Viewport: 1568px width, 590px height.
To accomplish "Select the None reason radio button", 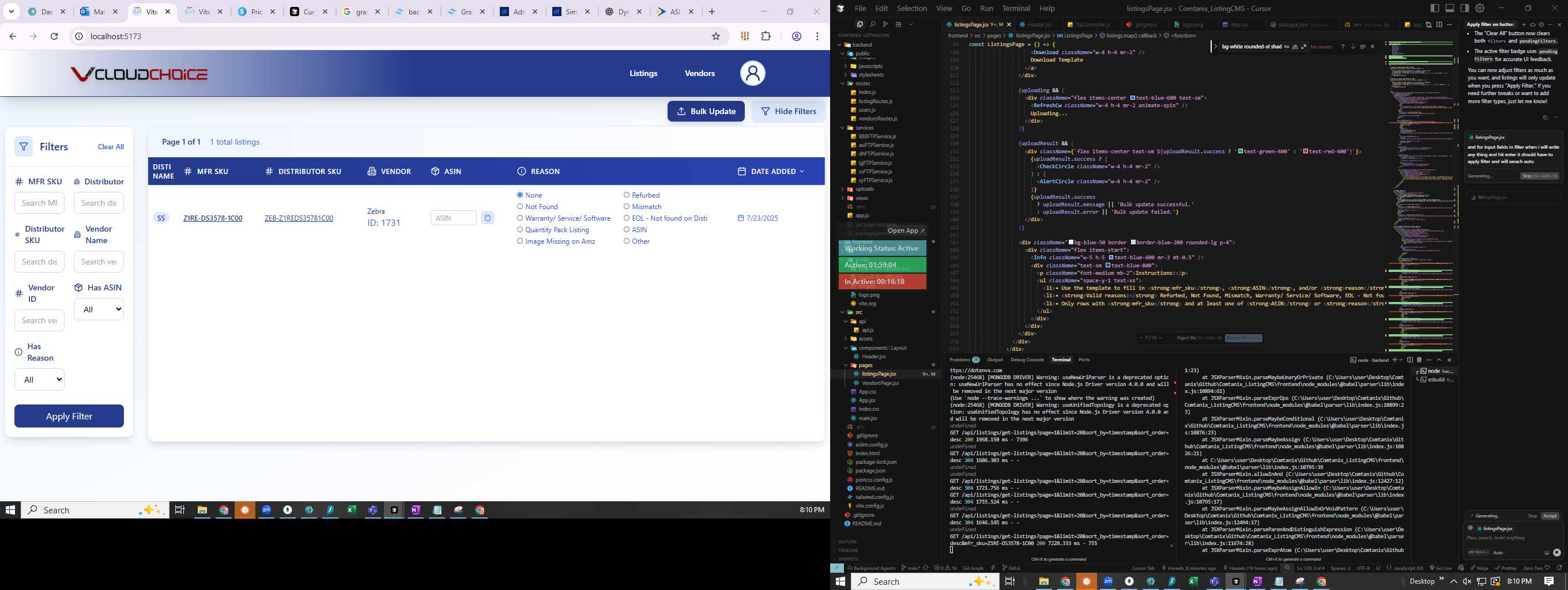I will pos(520,195).
